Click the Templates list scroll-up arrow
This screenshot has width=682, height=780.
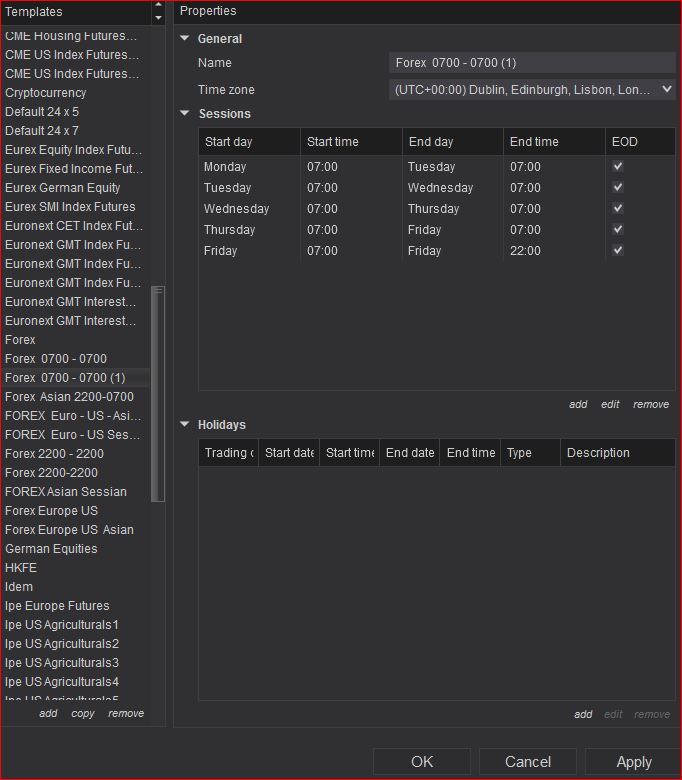coord(158,5)
